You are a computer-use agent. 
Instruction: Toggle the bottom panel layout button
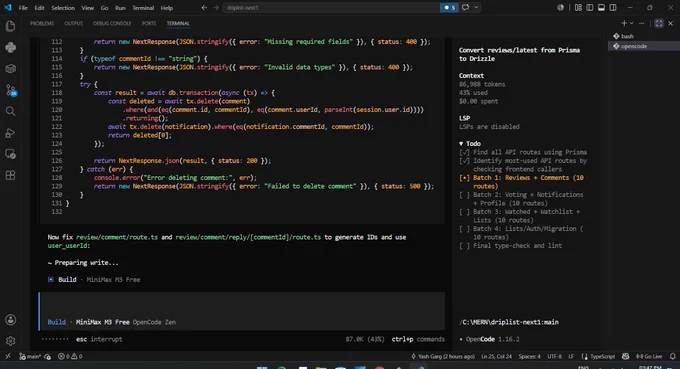(601, 8)
